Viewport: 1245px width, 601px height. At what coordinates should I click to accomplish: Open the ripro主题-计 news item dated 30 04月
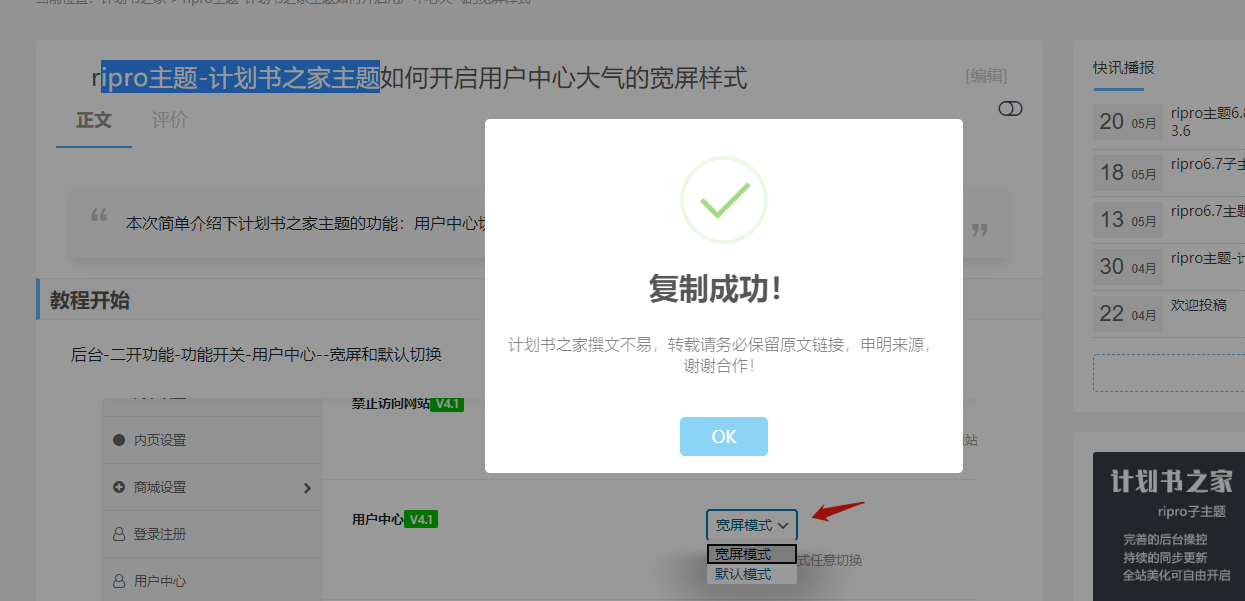click(1207, 258)
